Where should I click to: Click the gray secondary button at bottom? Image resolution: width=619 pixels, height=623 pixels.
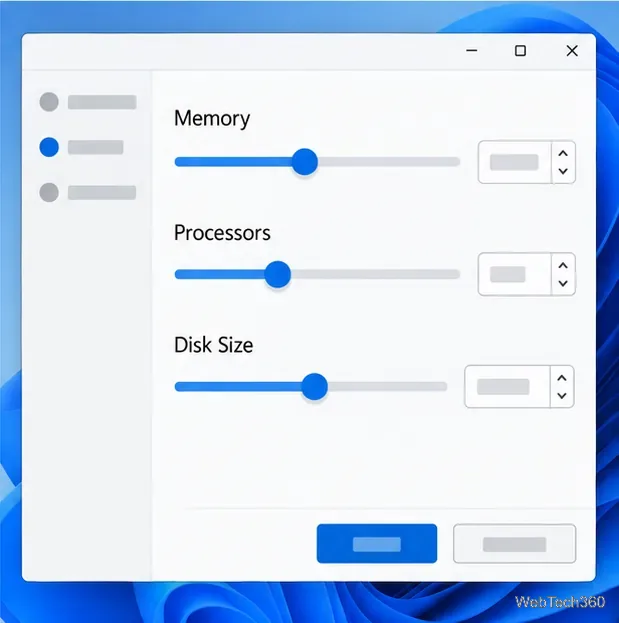(x=515, y=544)
